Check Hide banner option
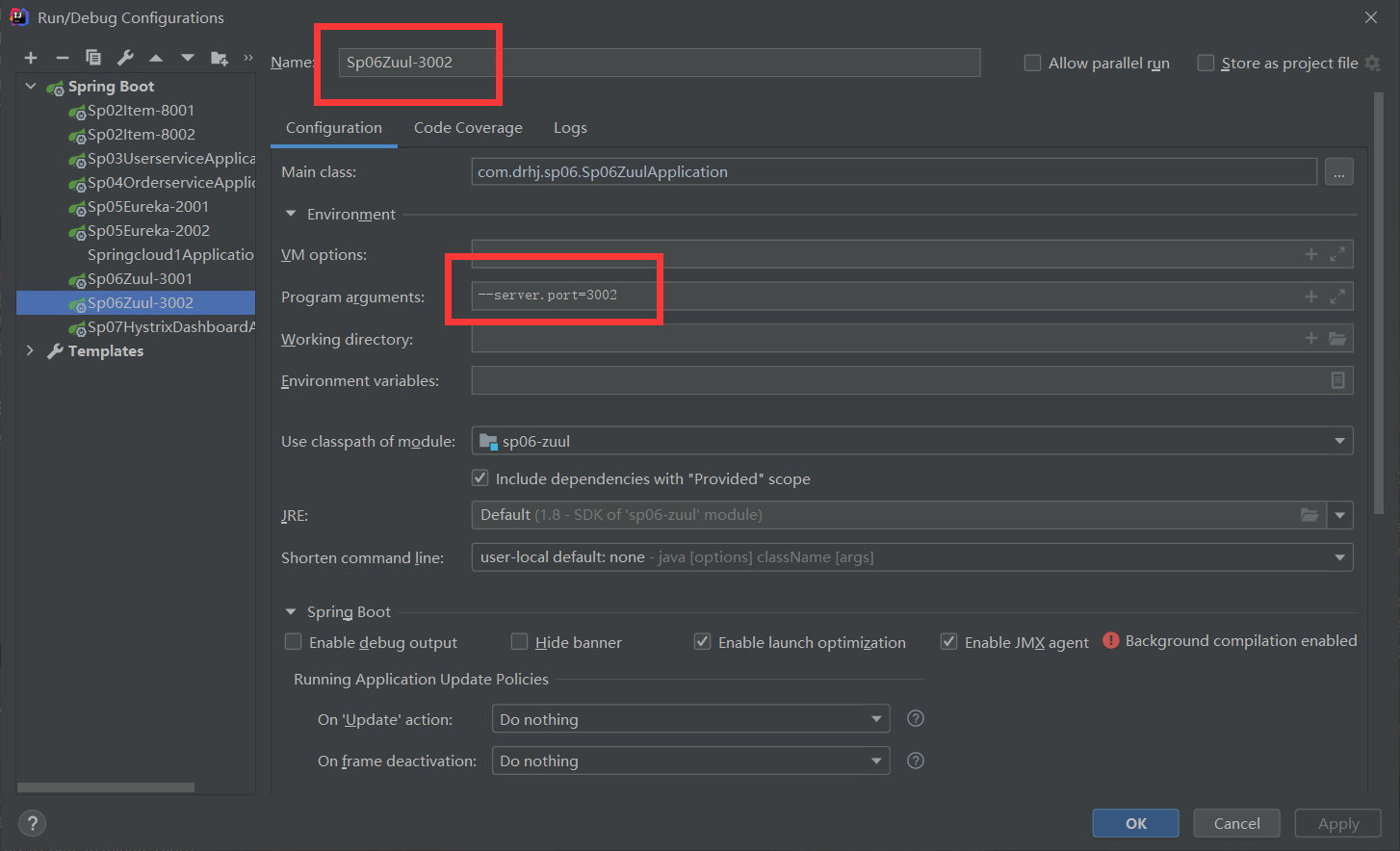The image size is (1400, 851). click(x=520, y=641)
